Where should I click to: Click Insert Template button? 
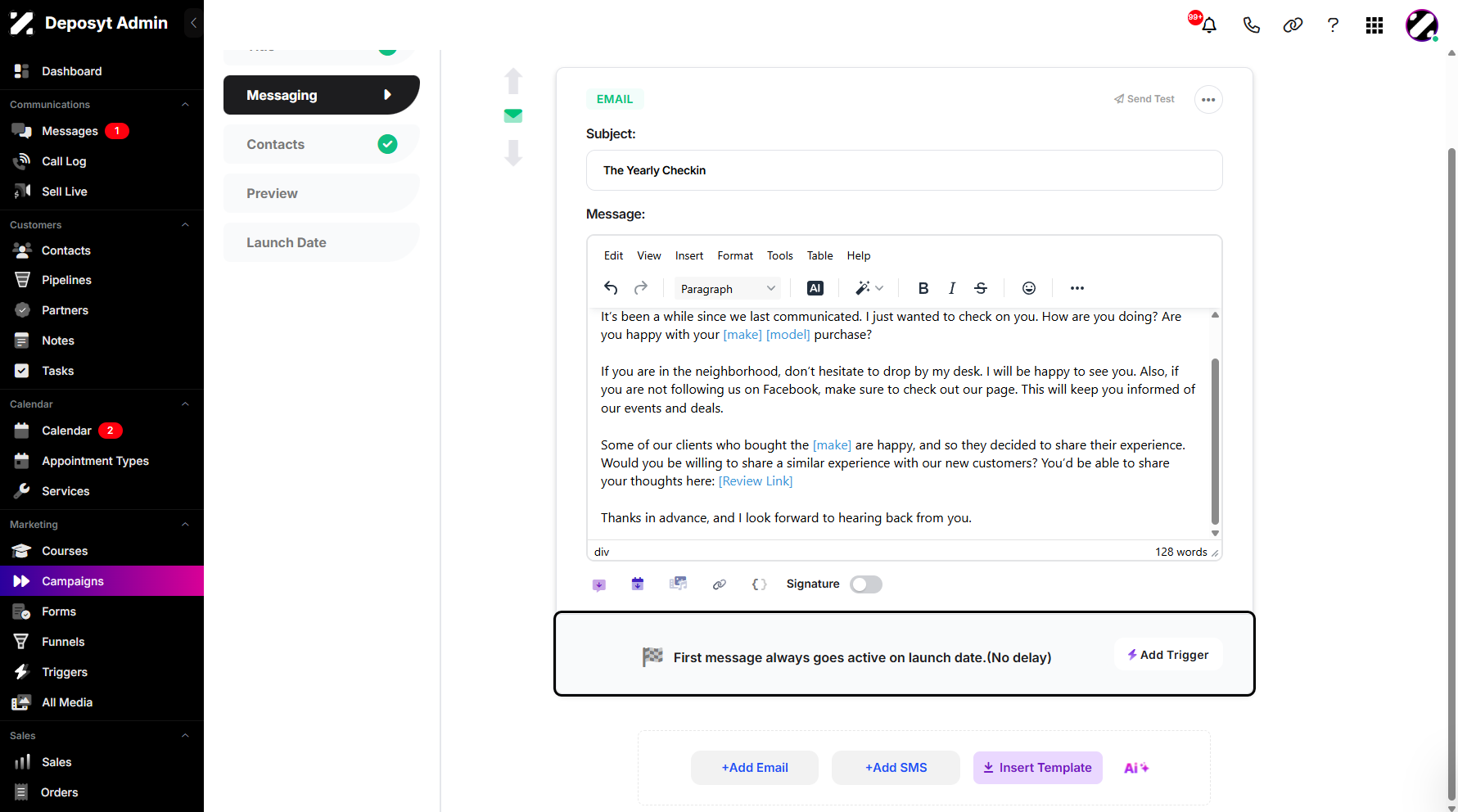(1038, 768)
